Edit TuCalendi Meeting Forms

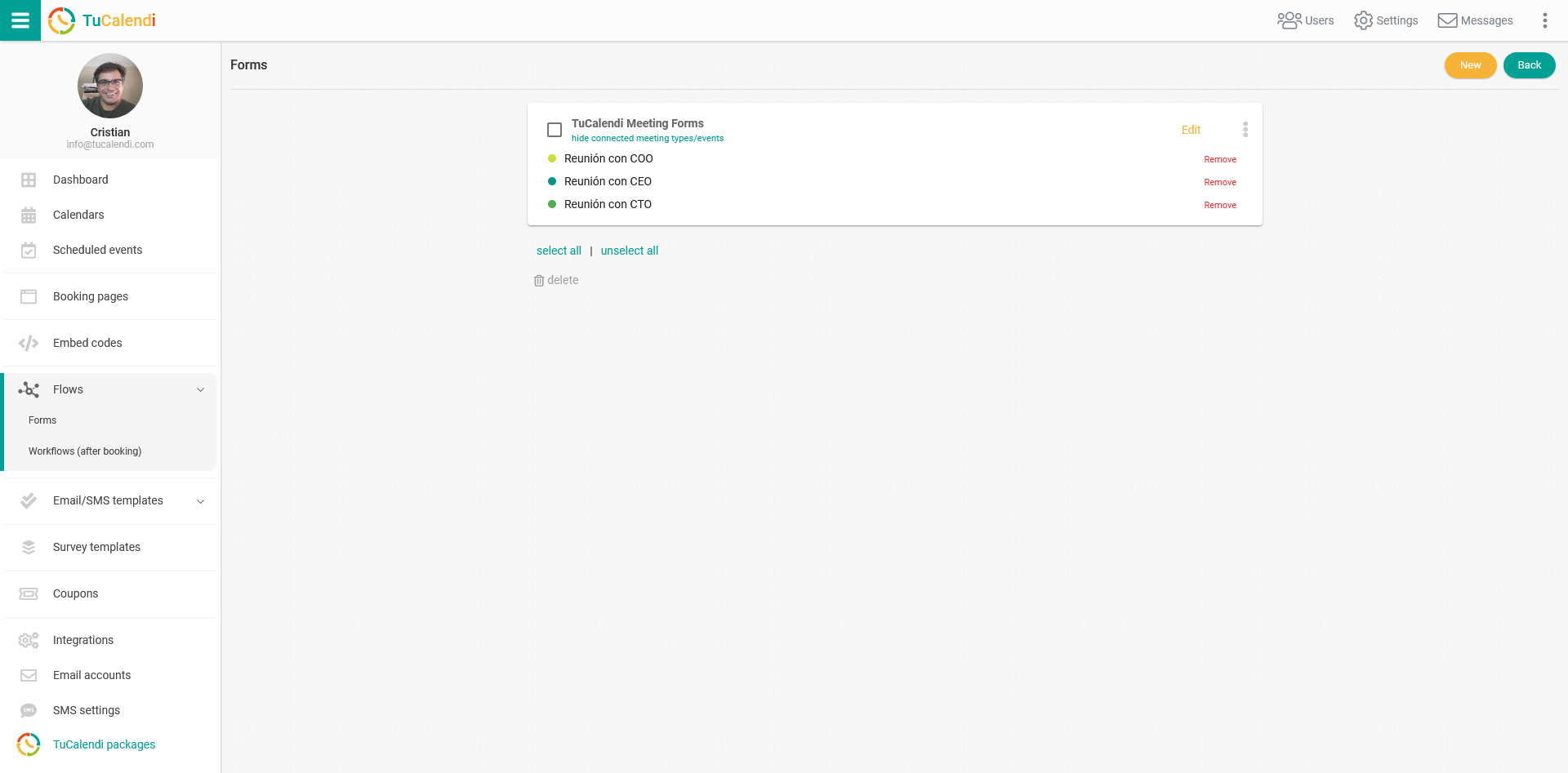(1191, 130)
